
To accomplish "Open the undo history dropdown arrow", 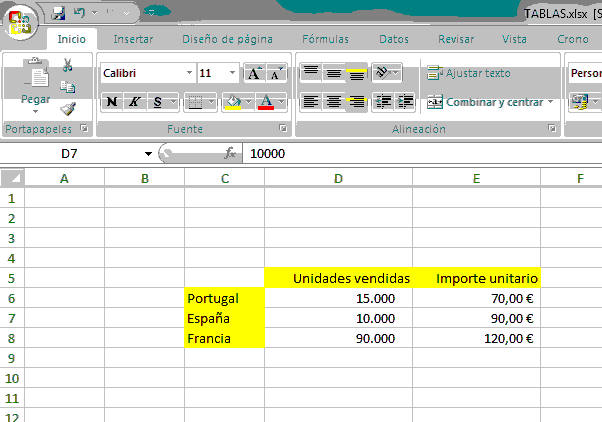I will (x=94, y=13).
